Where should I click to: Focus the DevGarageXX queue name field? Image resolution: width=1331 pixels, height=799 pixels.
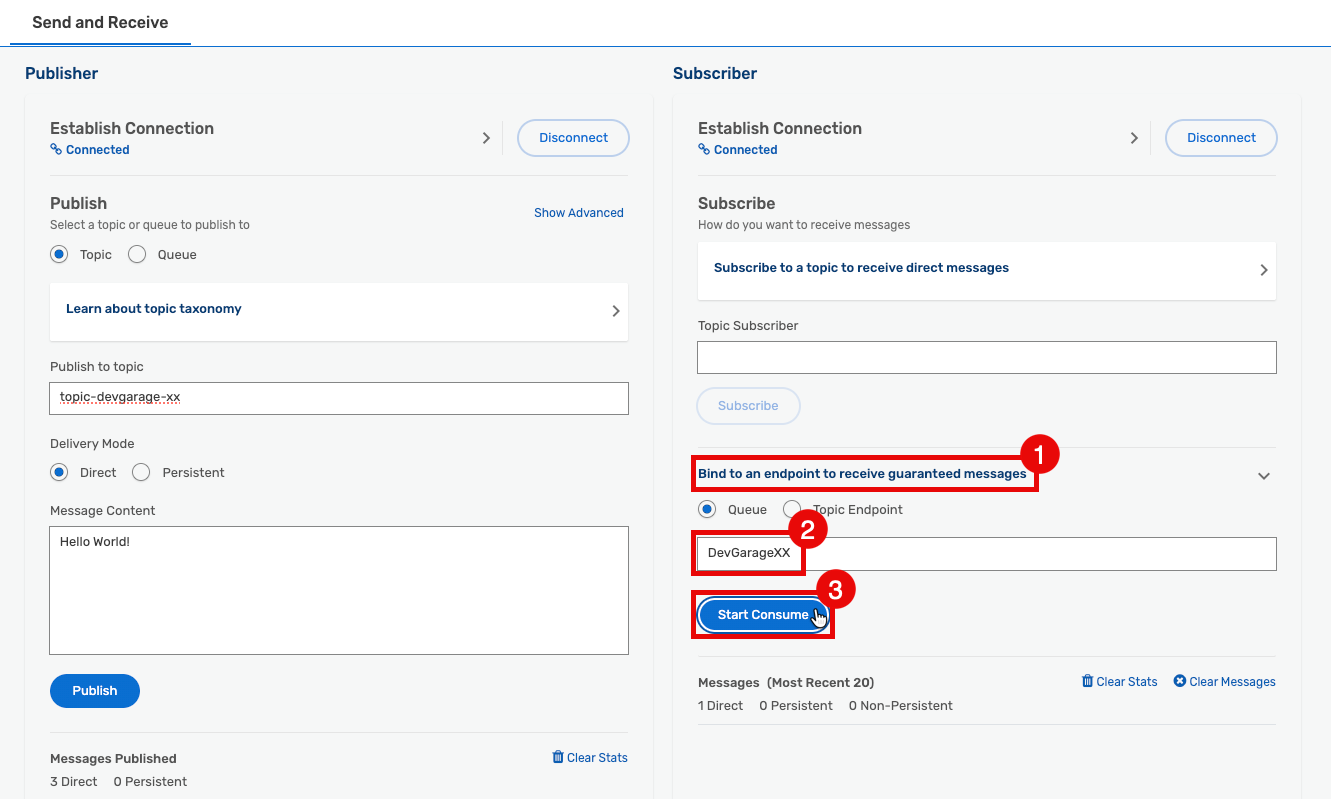(987, 554)
